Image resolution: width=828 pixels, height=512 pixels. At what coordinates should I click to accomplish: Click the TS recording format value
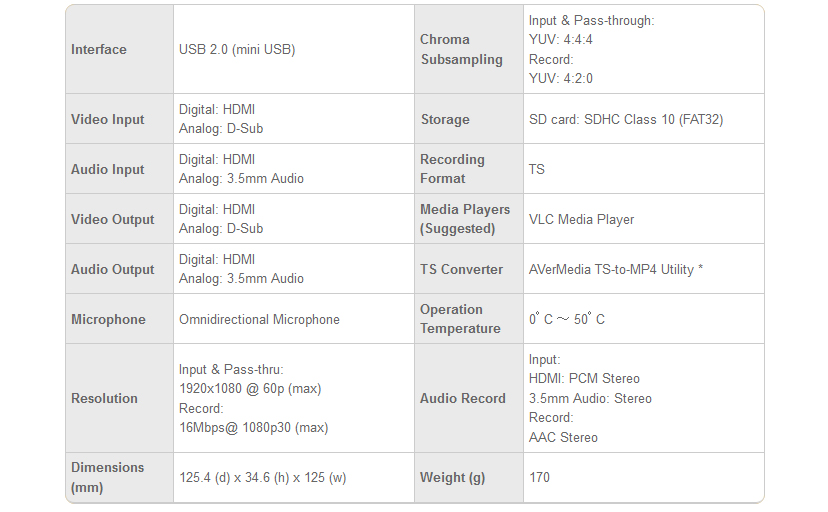tap(537, 169)
